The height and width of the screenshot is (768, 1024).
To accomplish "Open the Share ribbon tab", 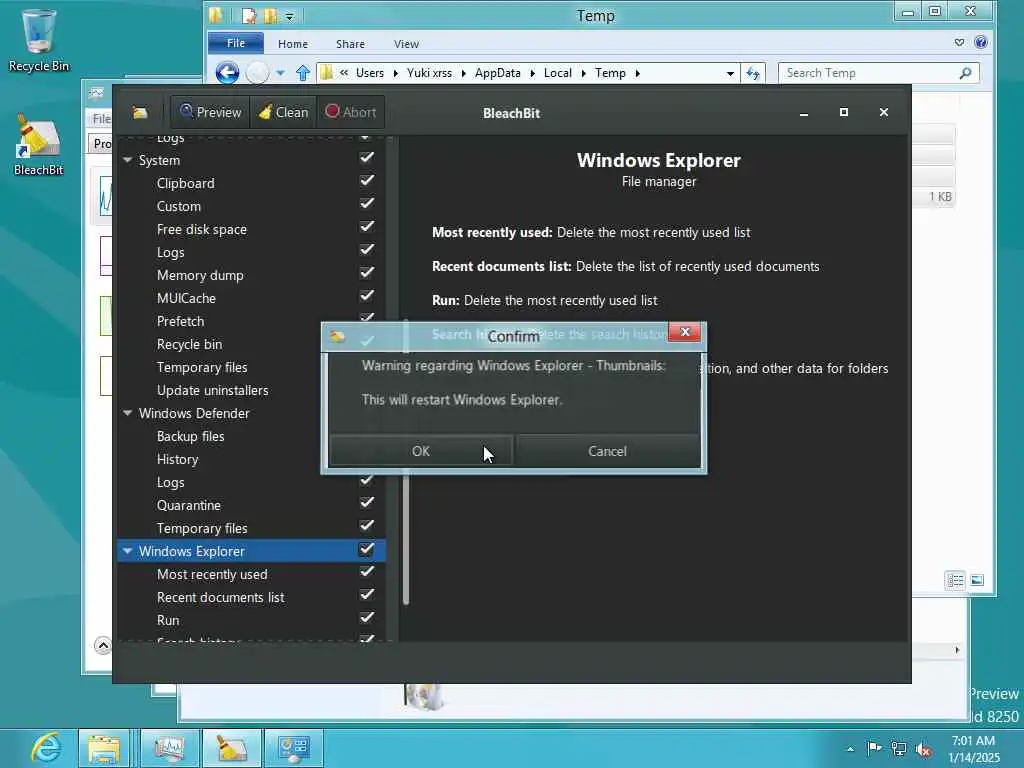I will click(350, 44).
